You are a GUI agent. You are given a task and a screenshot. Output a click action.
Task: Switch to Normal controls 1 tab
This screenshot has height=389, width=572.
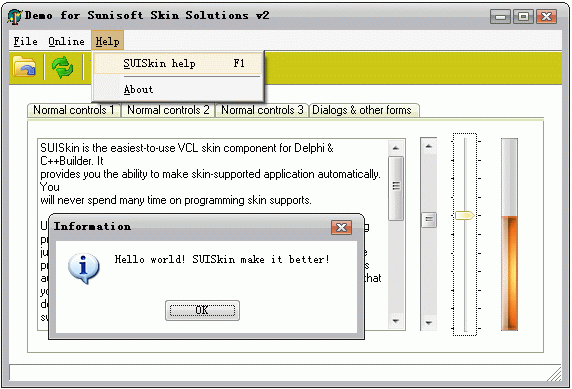coord(74,110)
